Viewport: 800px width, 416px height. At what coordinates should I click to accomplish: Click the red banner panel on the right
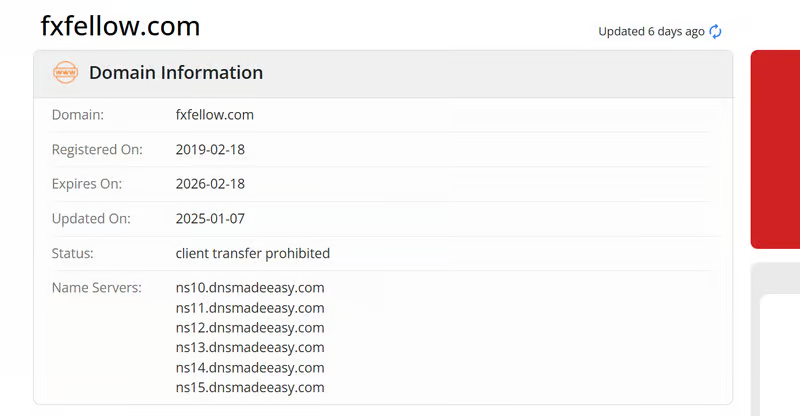776,148
